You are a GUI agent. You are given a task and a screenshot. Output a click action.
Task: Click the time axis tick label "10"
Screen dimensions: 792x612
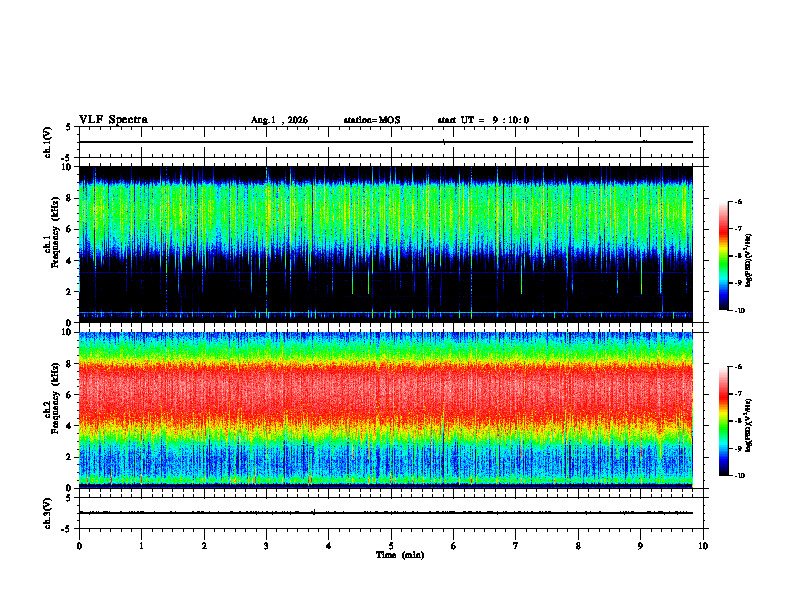point(703,546)
